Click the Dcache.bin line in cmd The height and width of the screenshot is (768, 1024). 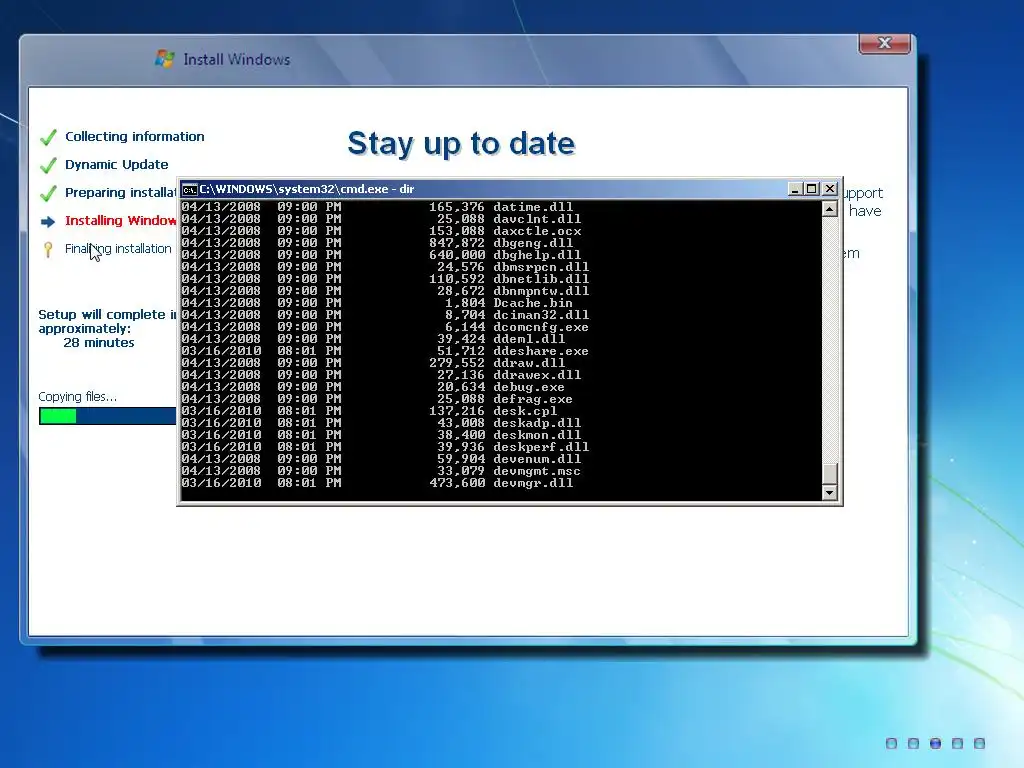click(x=377, y=303)
